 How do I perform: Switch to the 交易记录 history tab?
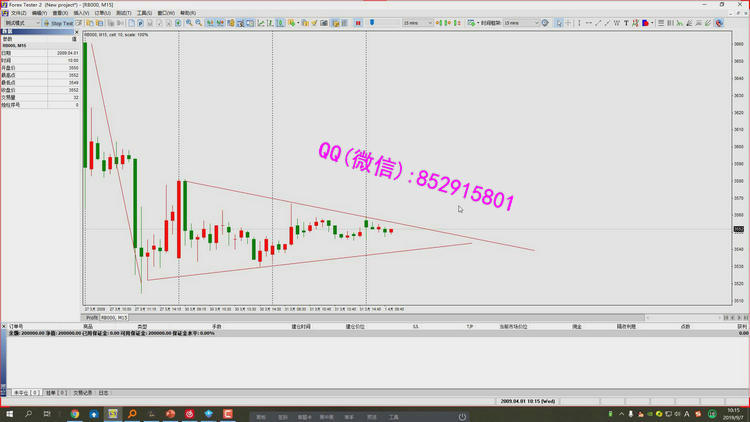point(82,393)
